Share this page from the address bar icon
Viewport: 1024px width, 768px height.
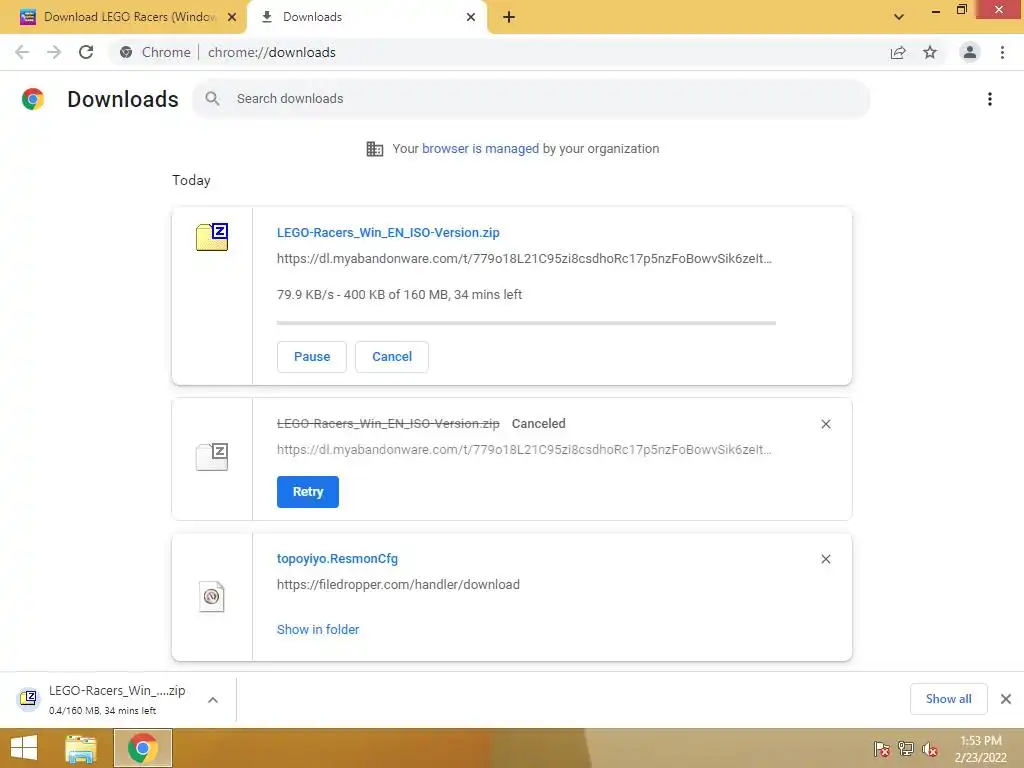(x=898, y=52)
